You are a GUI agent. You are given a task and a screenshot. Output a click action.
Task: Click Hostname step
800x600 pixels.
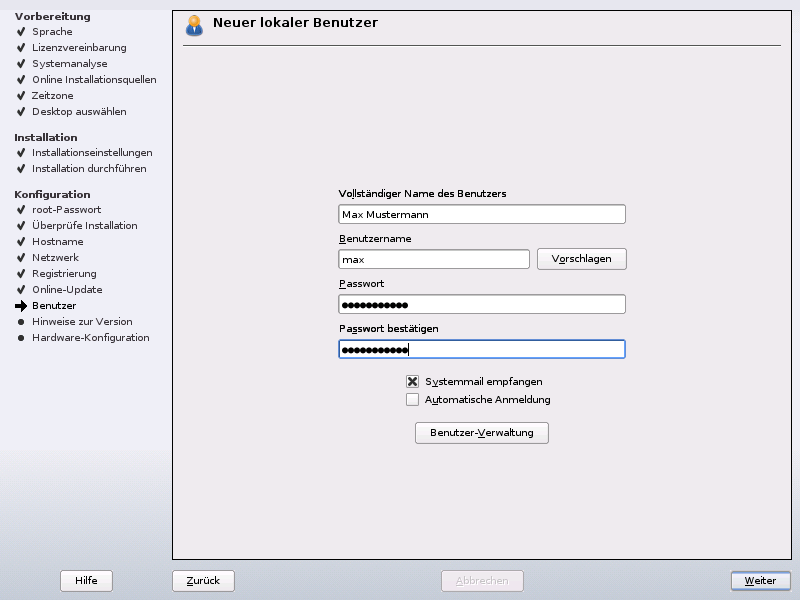pyautogui.click(x=58, y=241)
